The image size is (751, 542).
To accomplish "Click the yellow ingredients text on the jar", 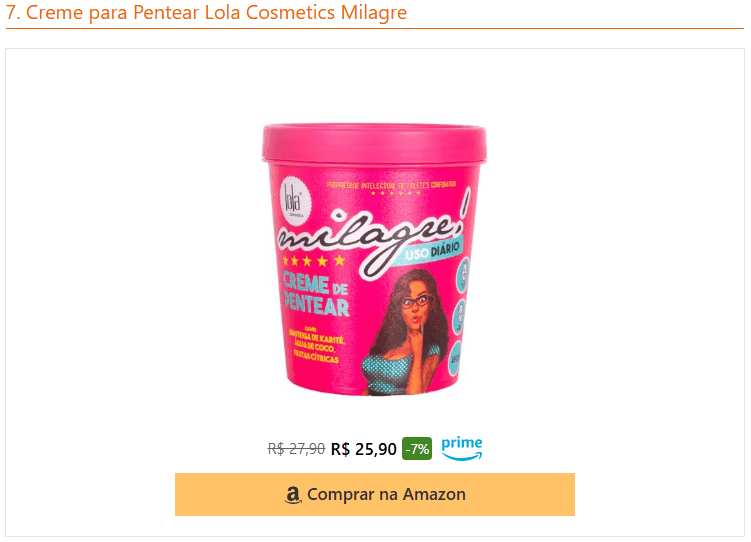I will [316, 346].
